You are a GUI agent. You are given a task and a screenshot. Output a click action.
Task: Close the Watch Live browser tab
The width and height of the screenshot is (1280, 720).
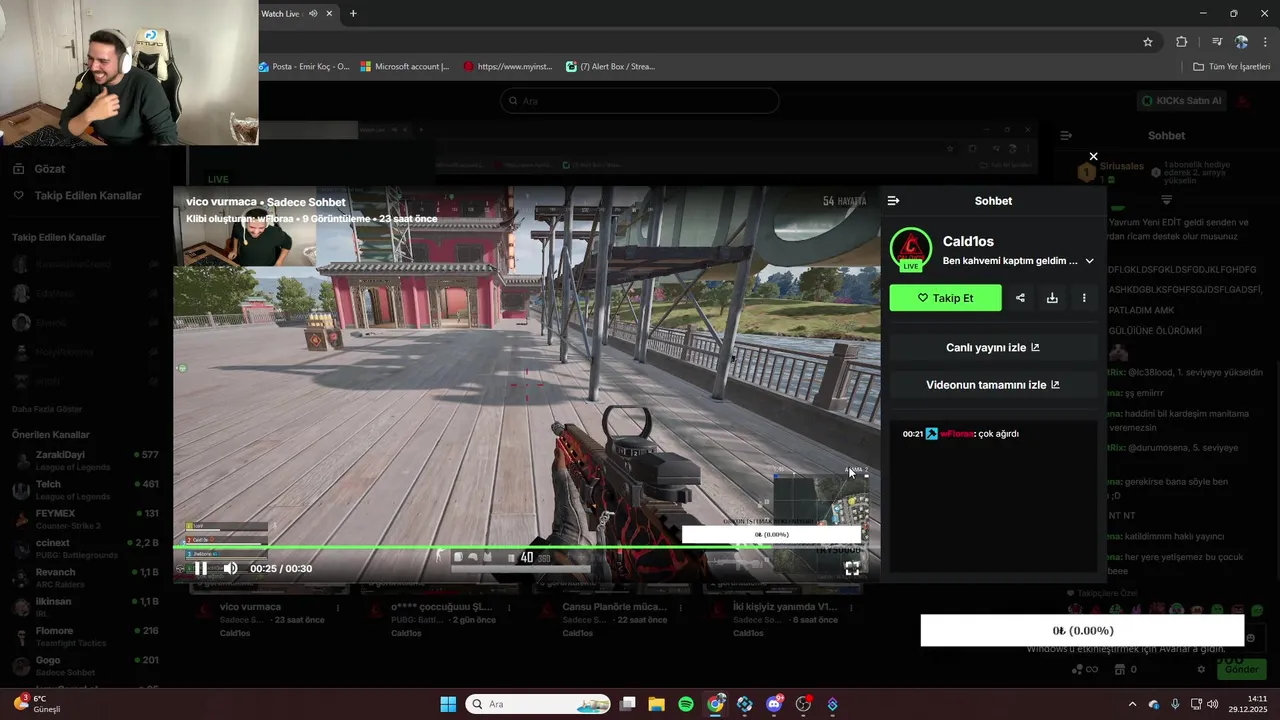pyautogui.click(x=331, y=14)
